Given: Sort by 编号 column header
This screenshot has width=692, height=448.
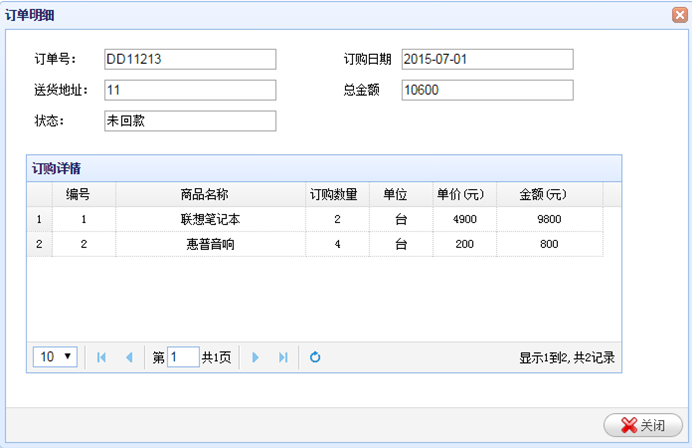Looking at the screenshot, I should (84, 194).
